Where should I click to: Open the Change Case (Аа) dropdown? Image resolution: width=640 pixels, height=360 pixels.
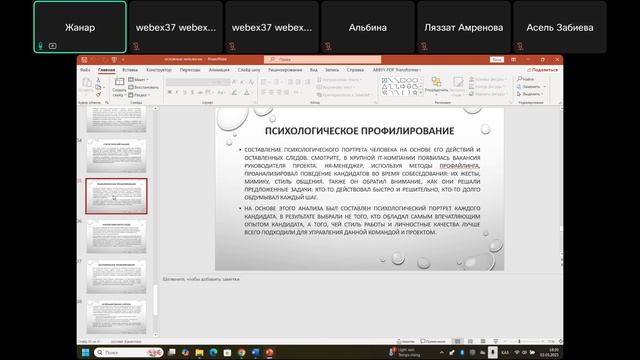coord(221,93)
